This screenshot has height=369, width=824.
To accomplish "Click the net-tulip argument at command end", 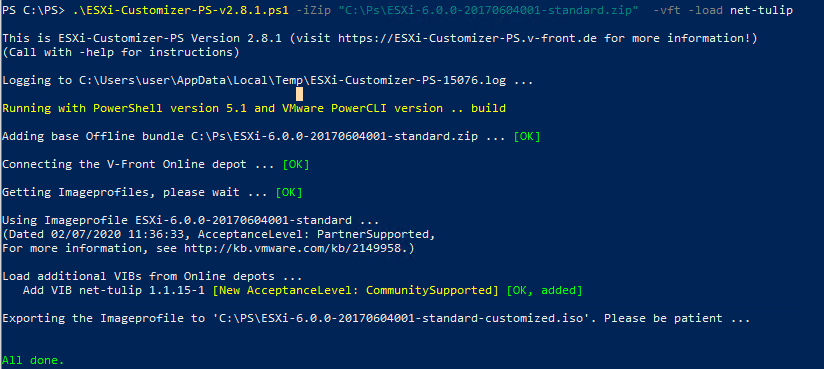I will click(x=761, y=10).
